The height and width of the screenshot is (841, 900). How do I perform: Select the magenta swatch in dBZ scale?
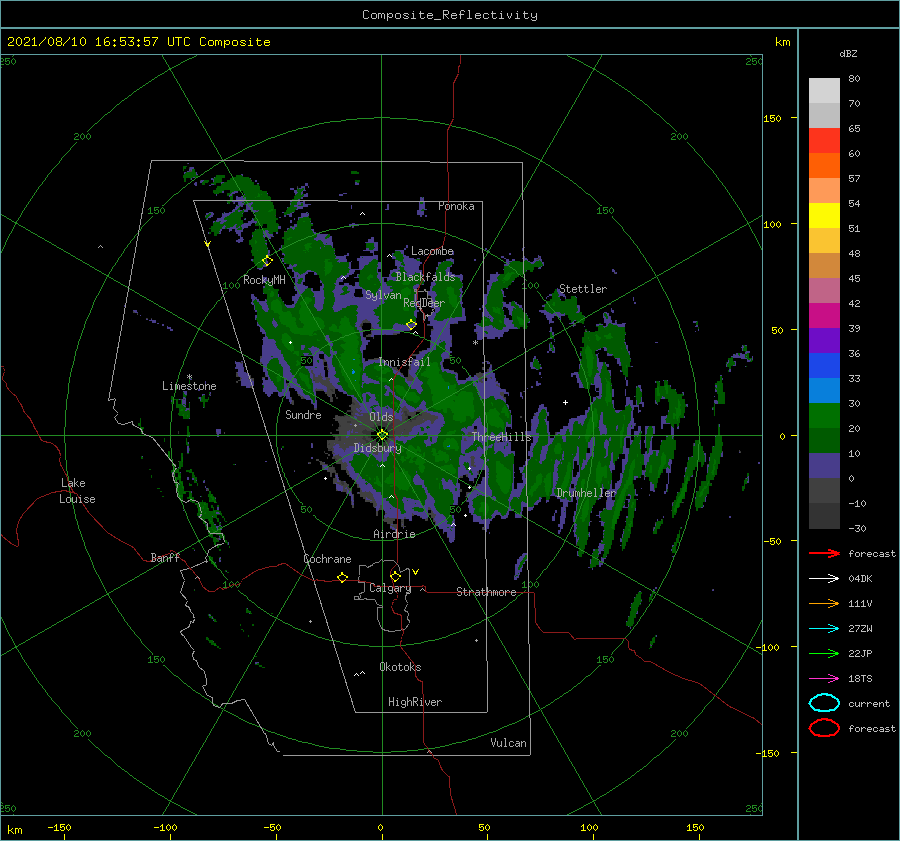[824, 316]
